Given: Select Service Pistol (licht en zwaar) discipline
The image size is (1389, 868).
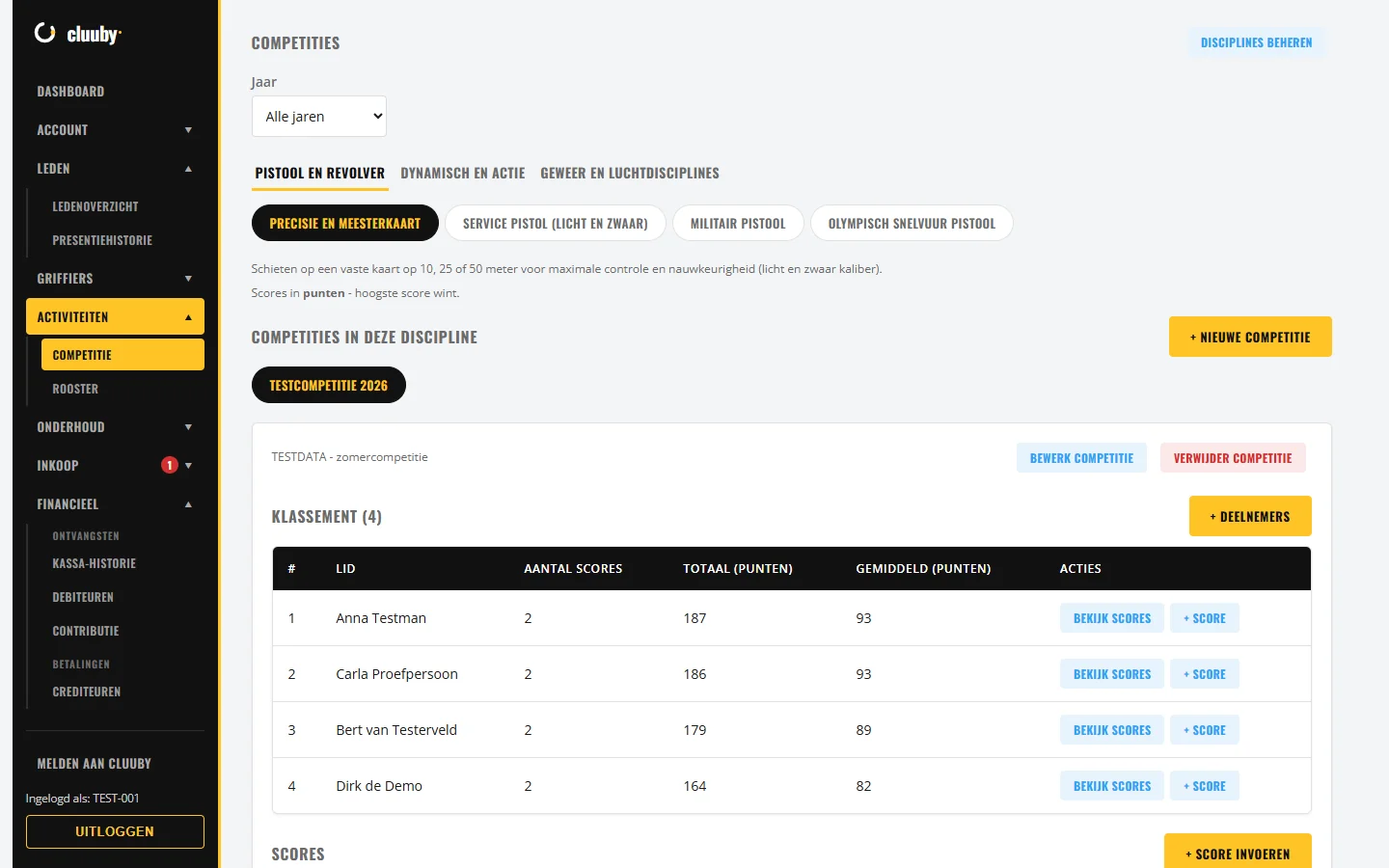Looking at the screenshot, I should [x=556, y=223].
